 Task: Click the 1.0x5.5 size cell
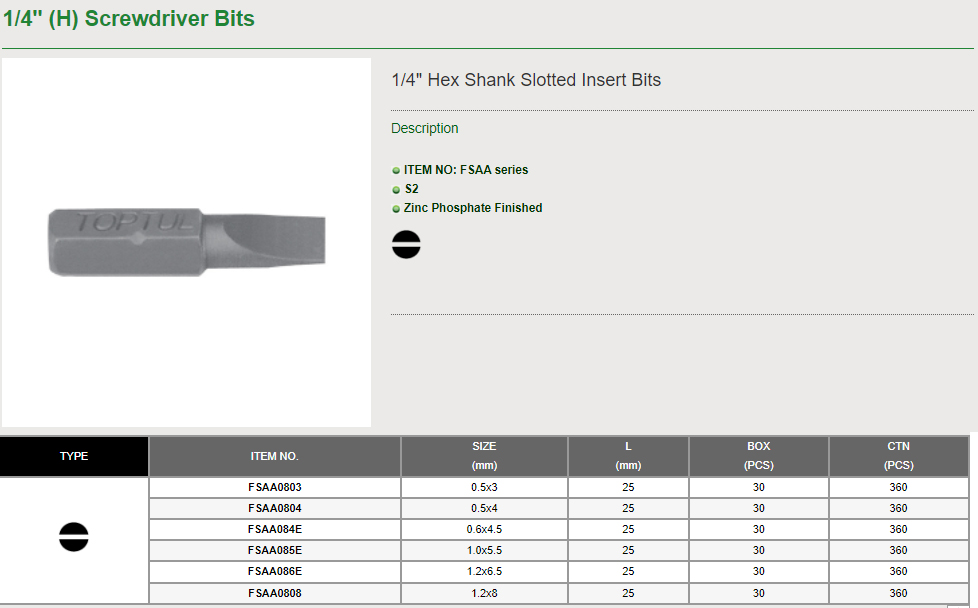pyautogui.click(x=484, y=551)
